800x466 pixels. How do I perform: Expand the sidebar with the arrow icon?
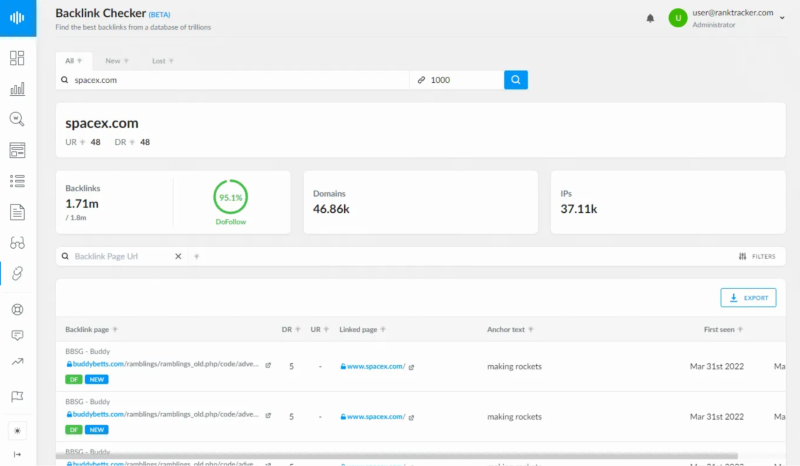tap(17, 454)
